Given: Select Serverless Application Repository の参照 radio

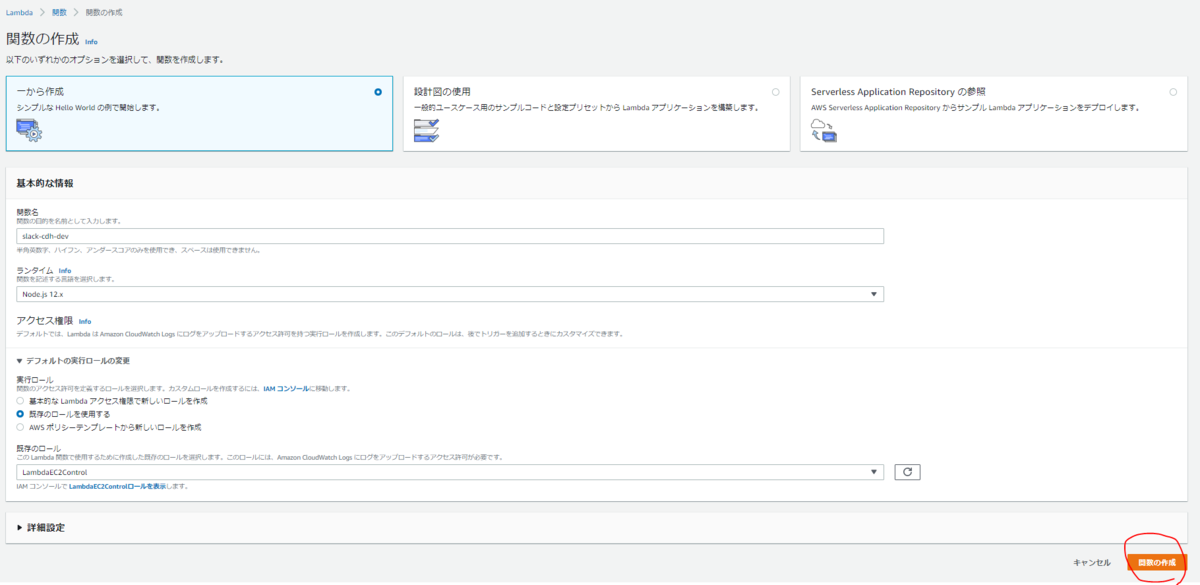Looking at the screenshot, I should tap(1173, 92).
